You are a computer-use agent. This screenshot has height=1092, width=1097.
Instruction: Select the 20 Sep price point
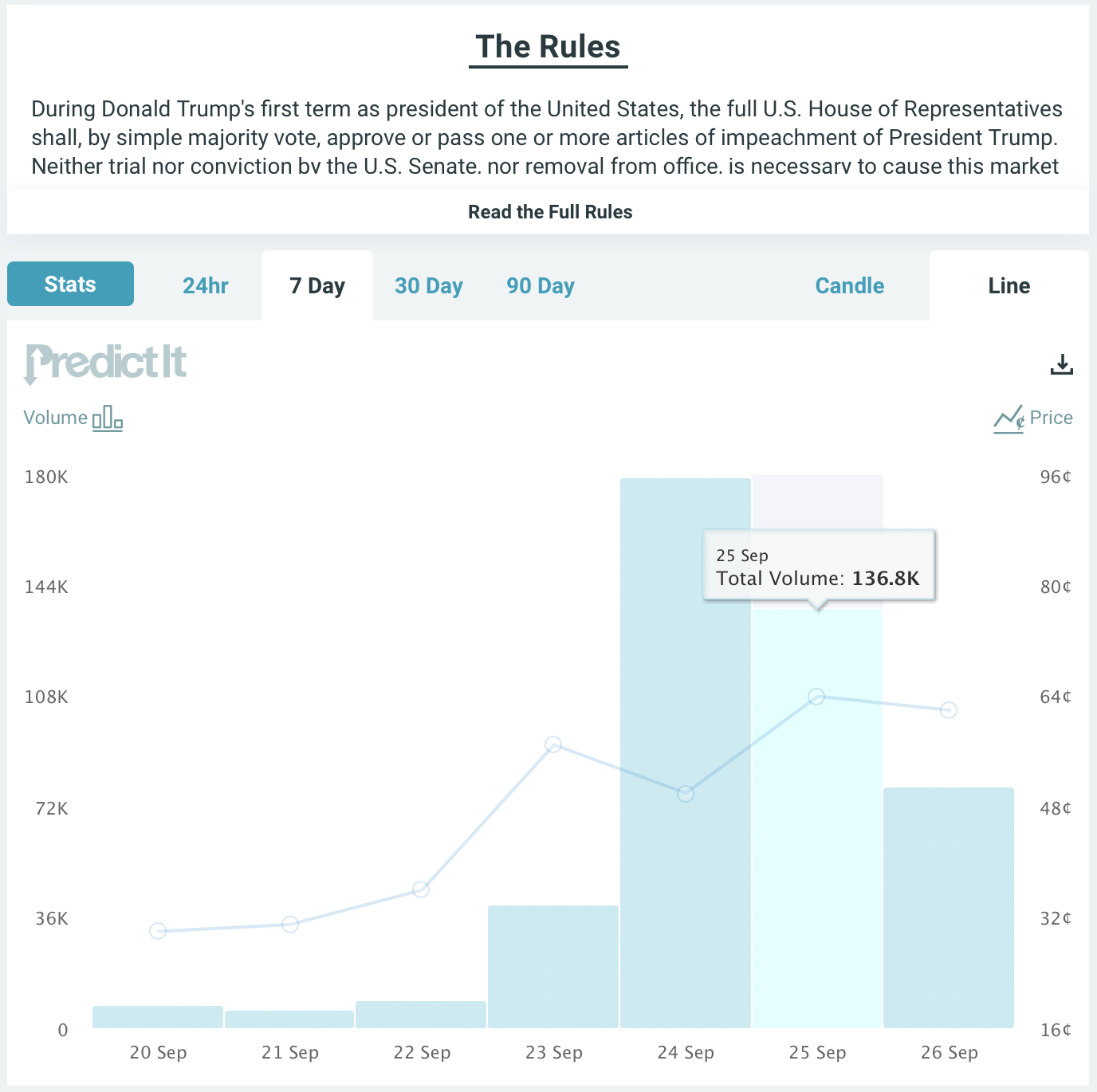[158, 931]
